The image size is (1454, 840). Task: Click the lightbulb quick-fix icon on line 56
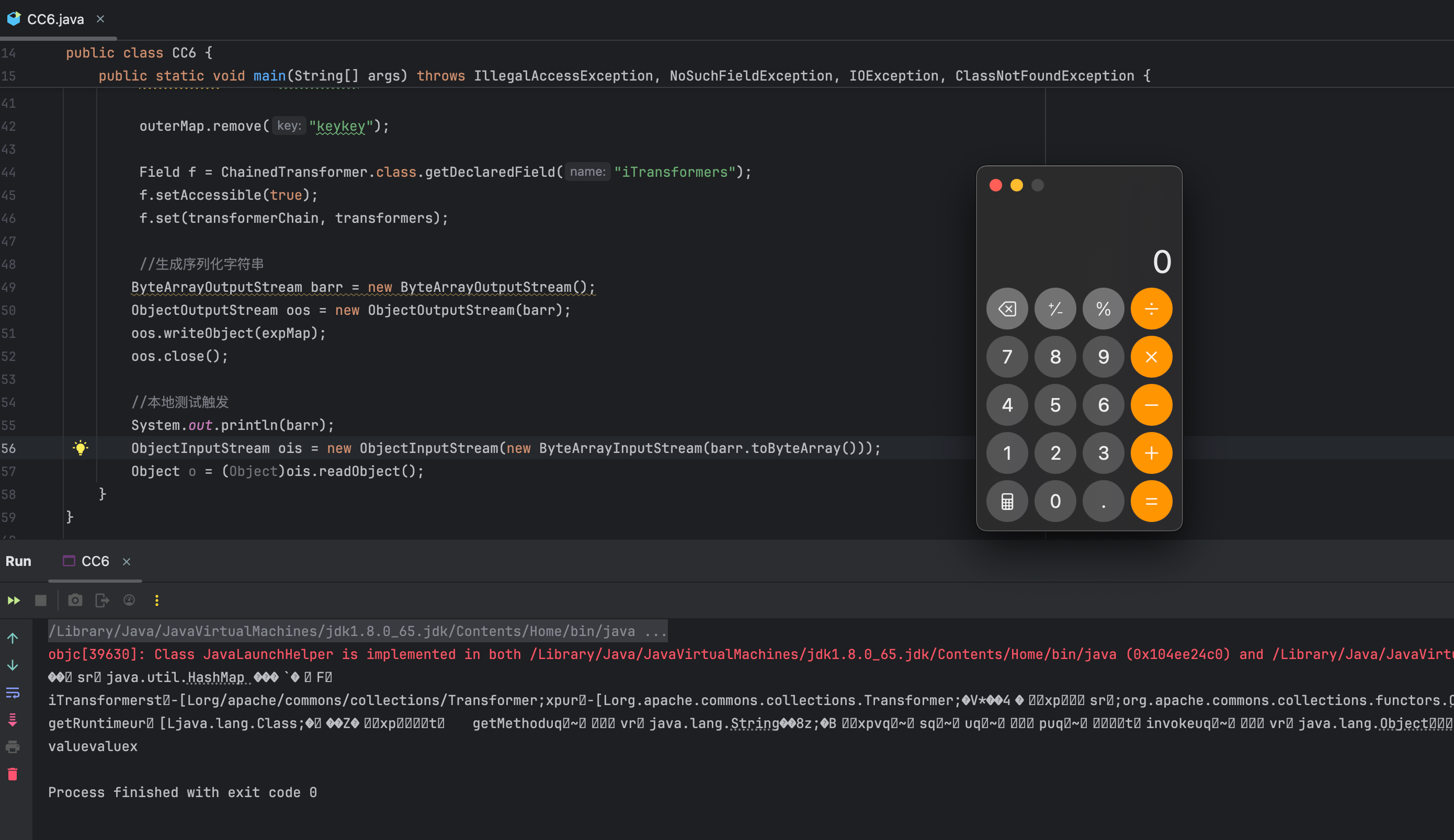coord(81,448)
